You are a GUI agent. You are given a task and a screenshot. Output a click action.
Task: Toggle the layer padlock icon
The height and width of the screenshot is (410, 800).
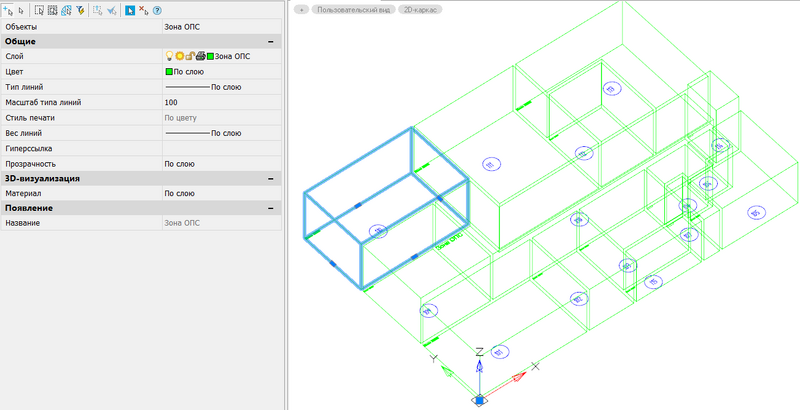[190, 56]
